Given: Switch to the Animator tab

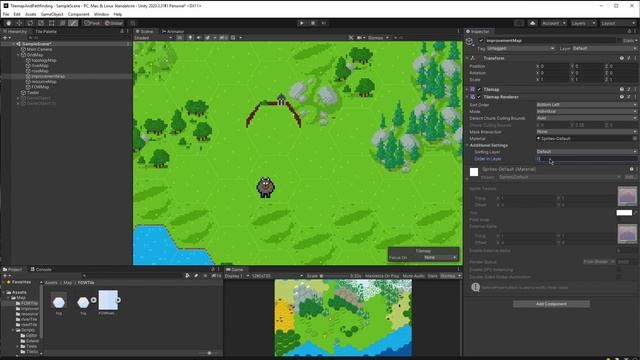Looking at the screenshot, I should tap(173, 31).
